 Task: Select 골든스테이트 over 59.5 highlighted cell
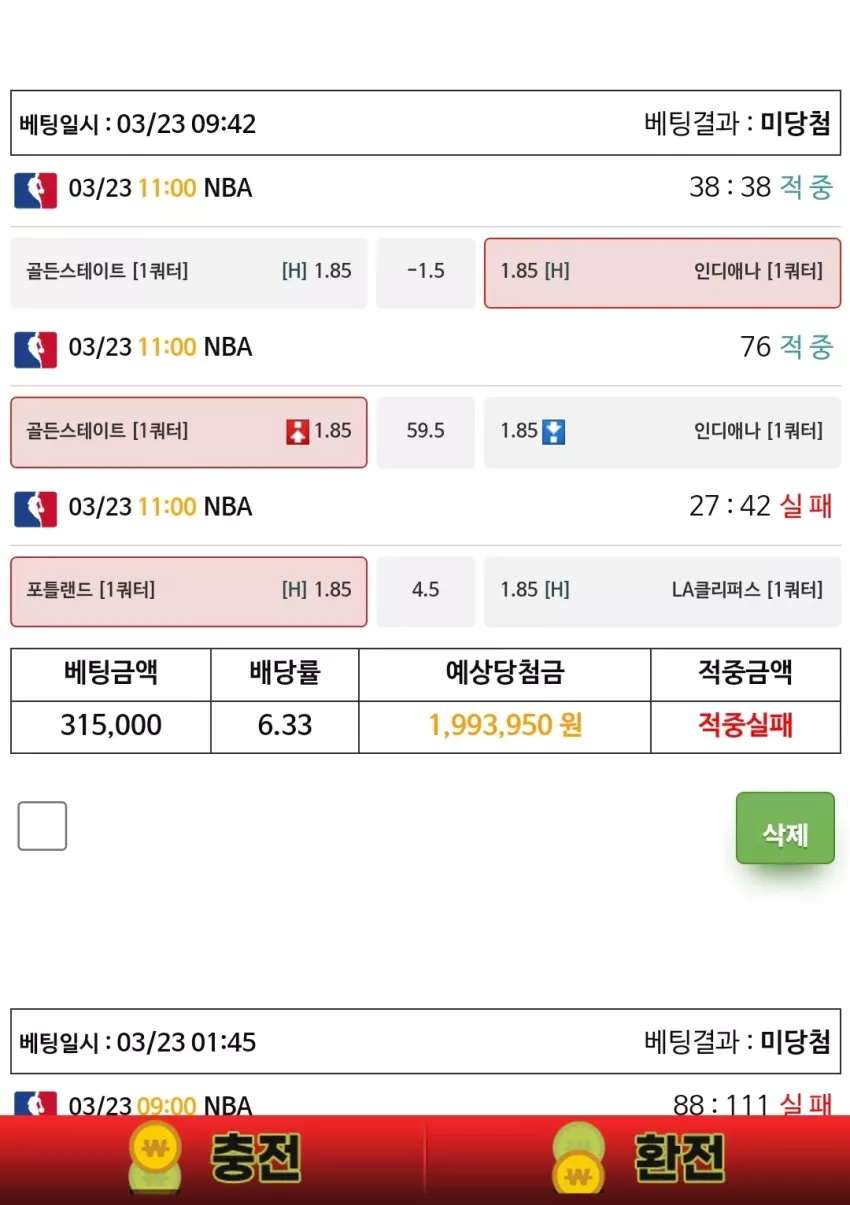coord(189,432)
